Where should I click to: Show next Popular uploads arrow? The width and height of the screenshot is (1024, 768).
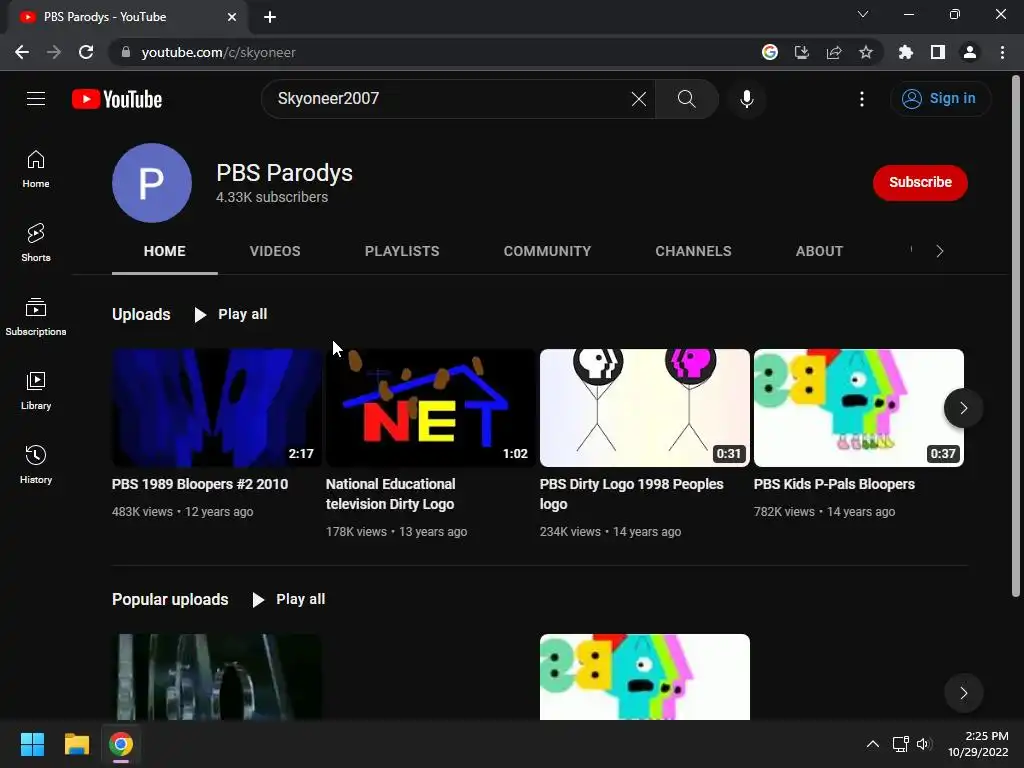coord(963,693)
